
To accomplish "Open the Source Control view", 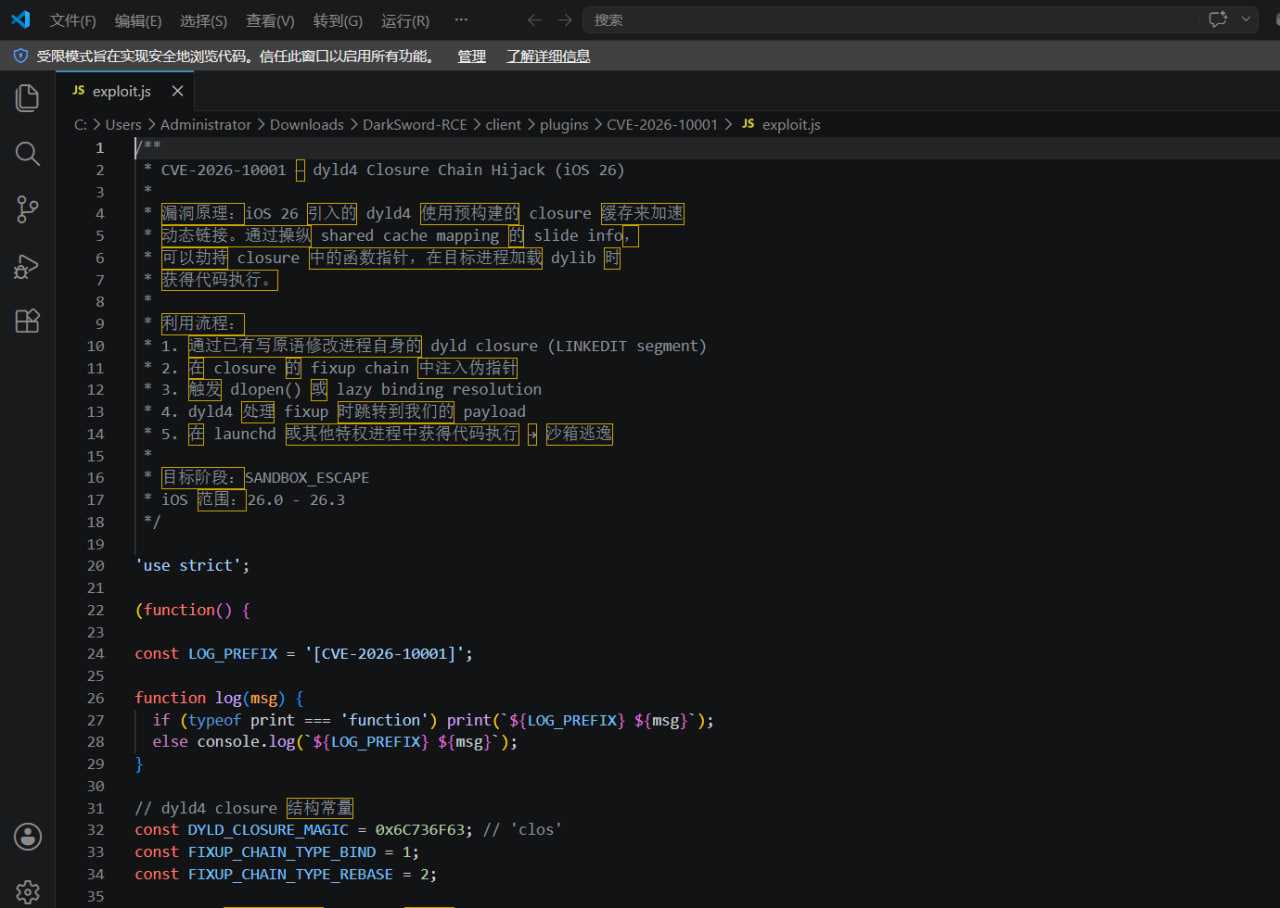I will [27, 210].
